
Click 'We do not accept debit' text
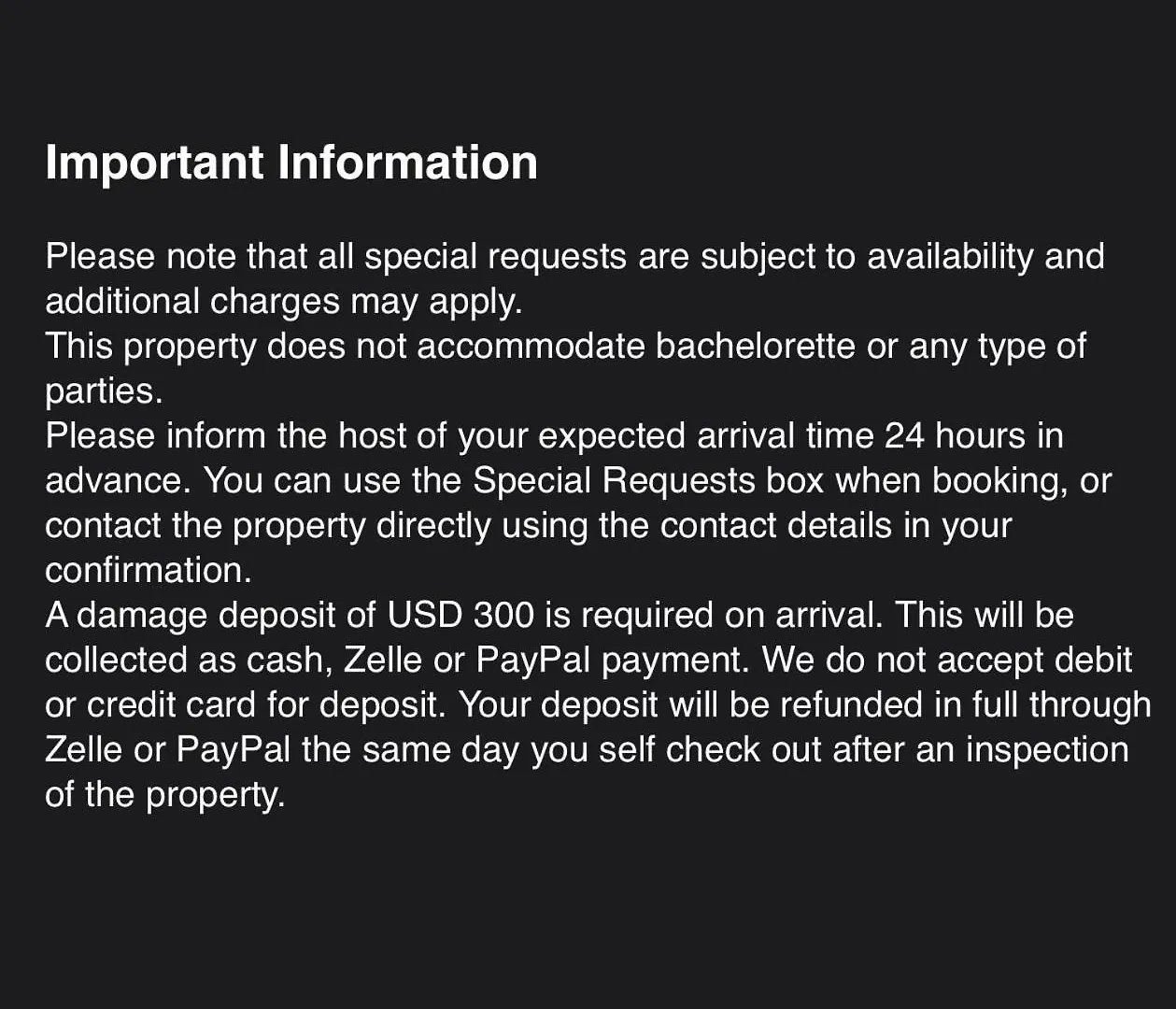click(x=947, y=660)
